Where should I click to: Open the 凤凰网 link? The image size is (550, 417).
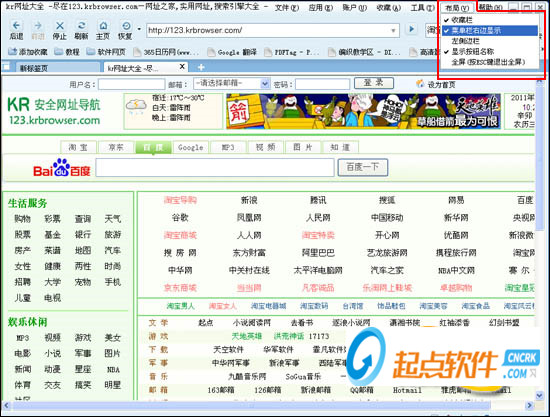[249, 218]
